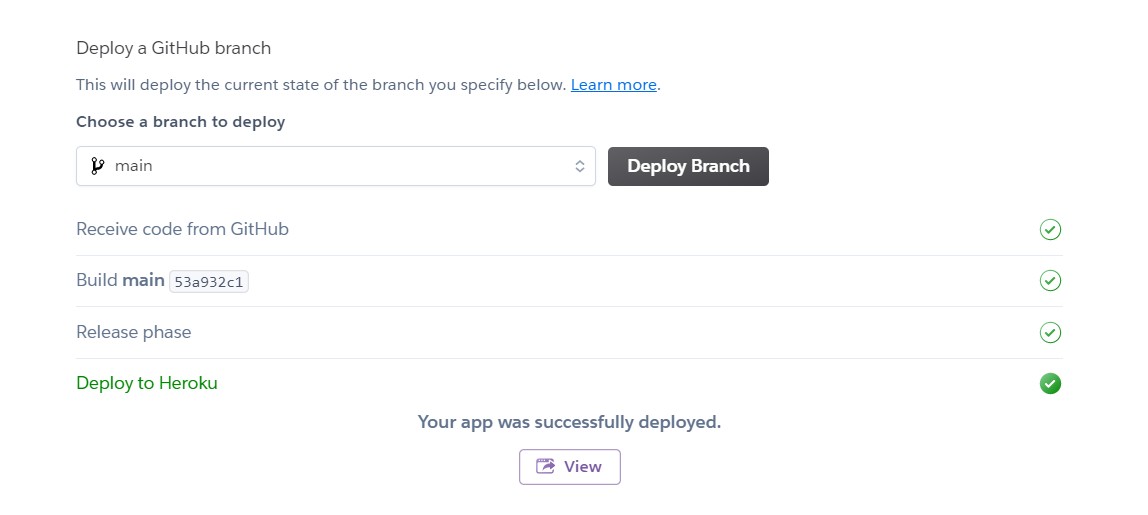Click the Deploy to Heroku step label
This screenshot has width=1148, height=515.
146,383
